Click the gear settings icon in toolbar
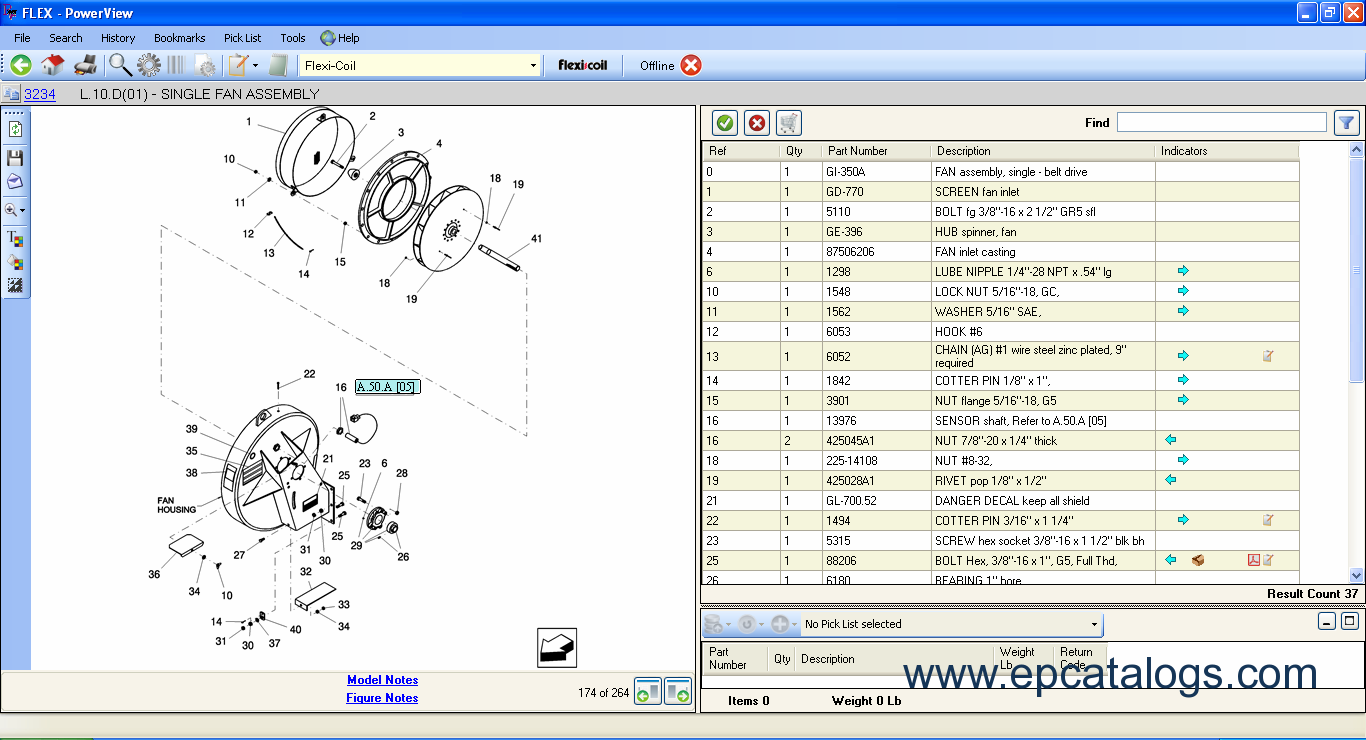 (x=149, y=65)
